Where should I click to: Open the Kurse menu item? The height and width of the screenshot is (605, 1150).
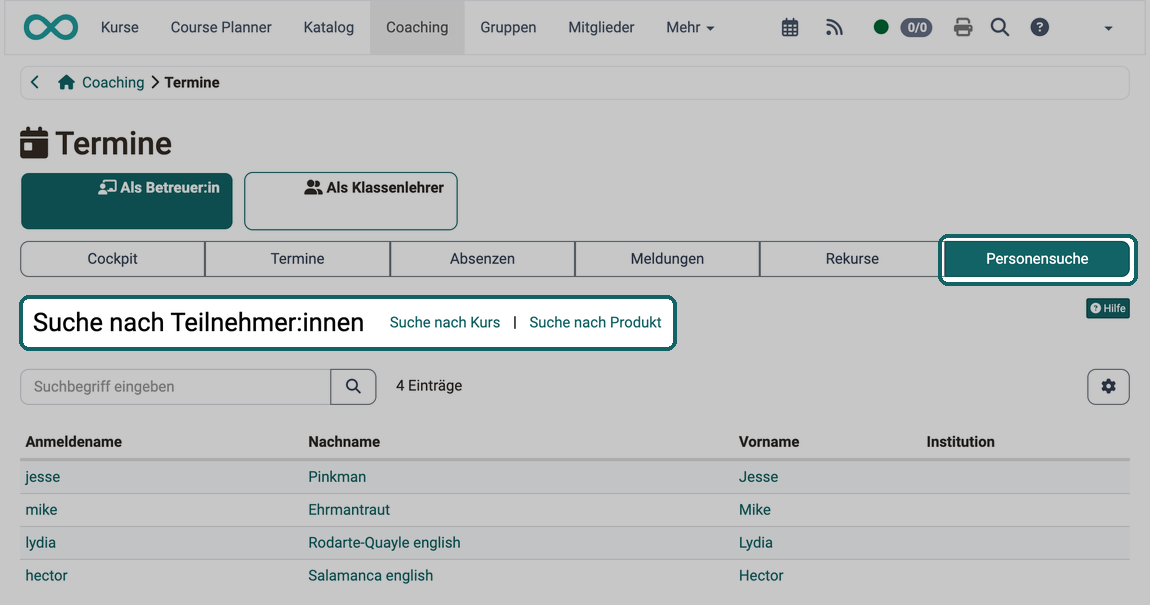120,27
